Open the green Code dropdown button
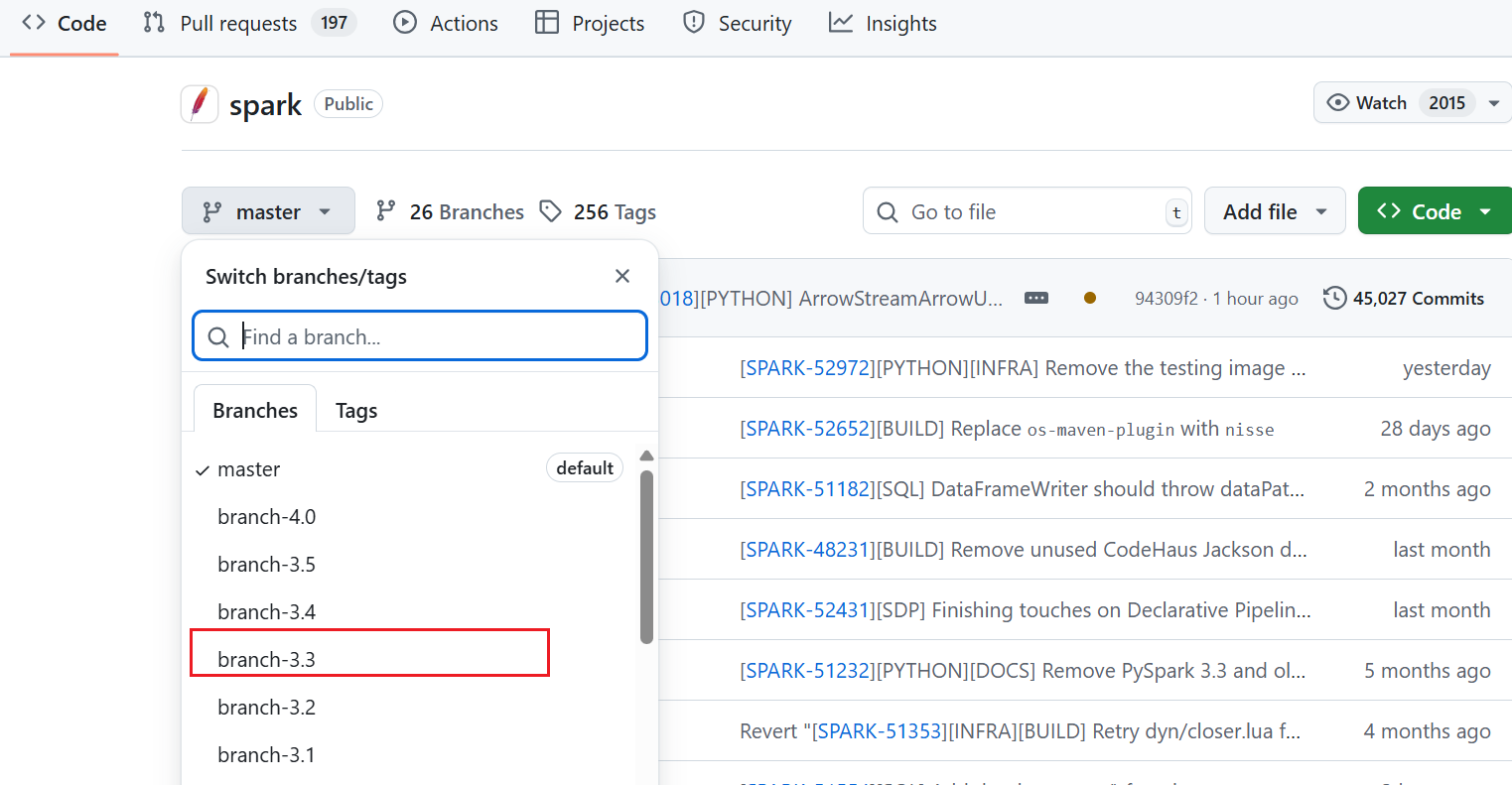The image size is (1512, 785). 1435,211
